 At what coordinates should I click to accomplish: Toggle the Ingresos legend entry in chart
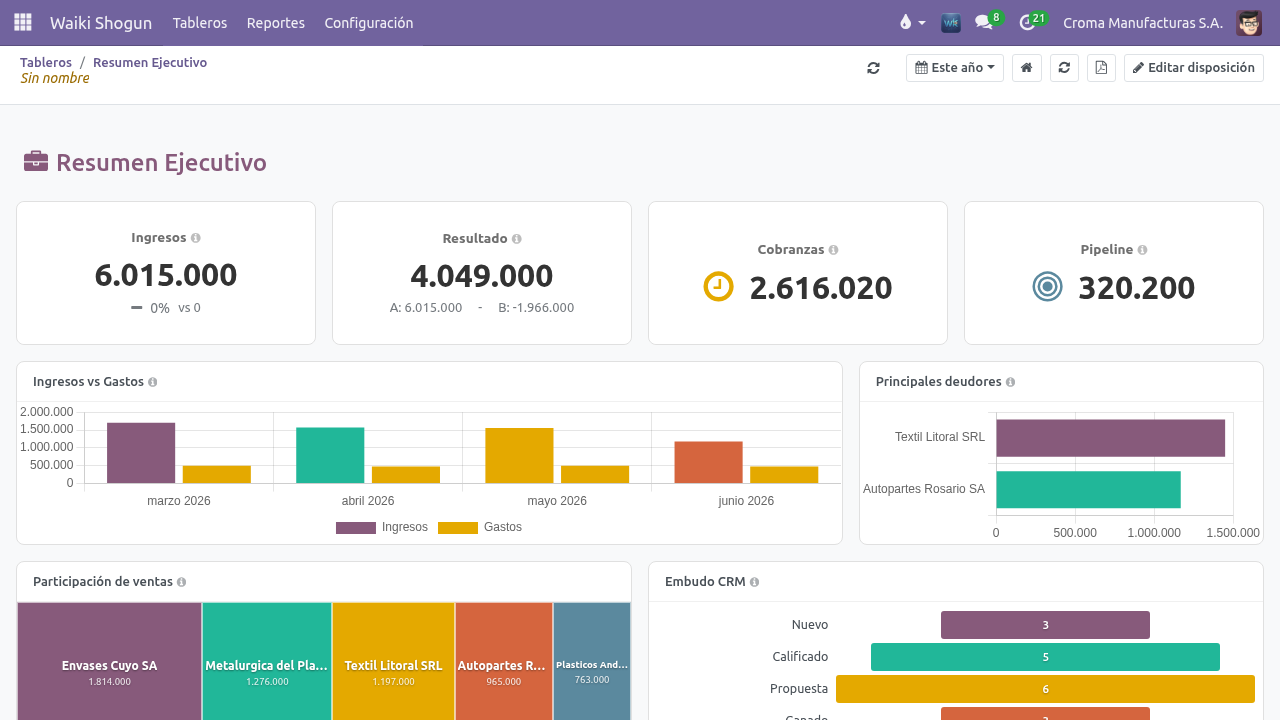coord(382,527)
